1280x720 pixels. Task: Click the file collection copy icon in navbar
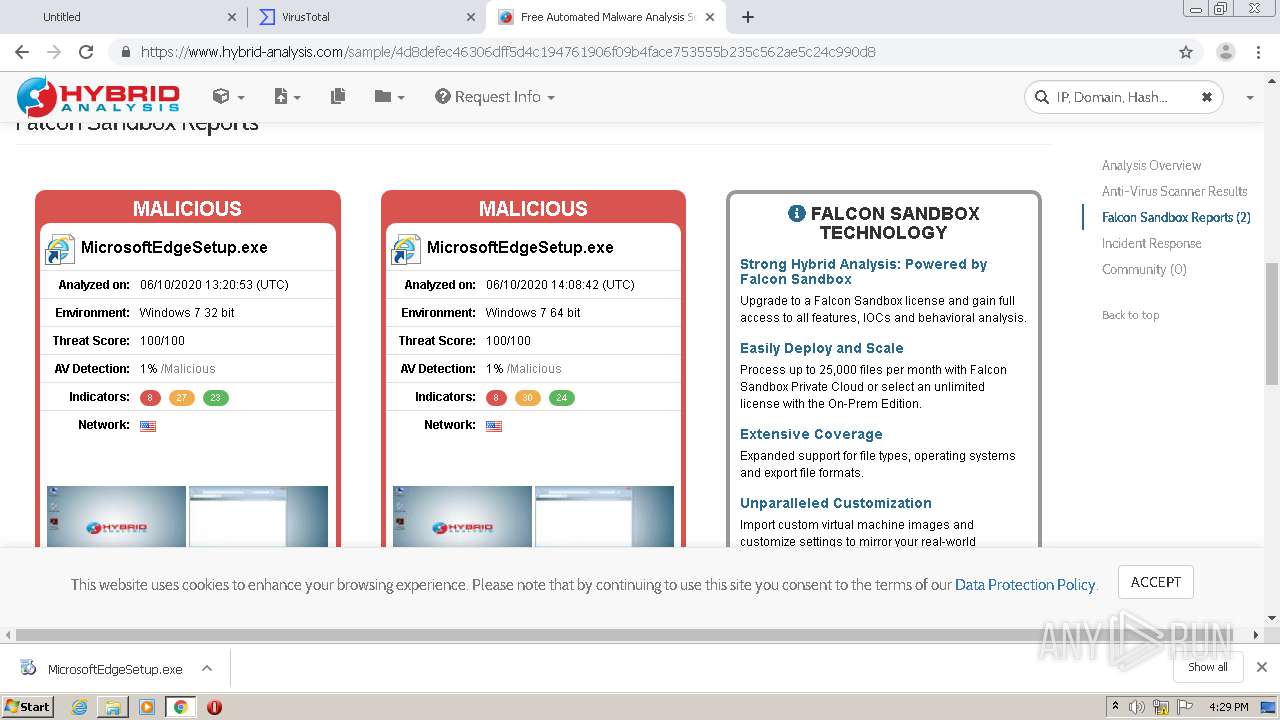point(338,96)
